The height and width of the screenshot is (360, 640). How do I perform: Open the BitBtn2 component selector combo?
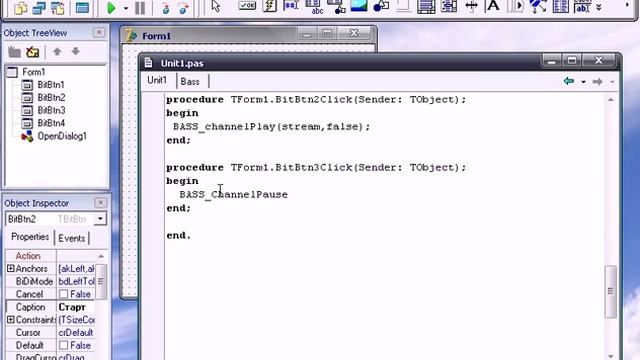click(100, 219)
